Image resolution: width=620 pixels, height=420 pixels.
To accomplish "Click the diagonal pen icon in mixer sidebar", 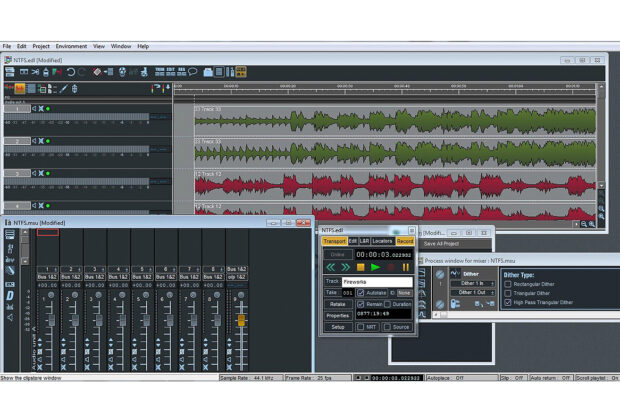I will pos(10,271).
